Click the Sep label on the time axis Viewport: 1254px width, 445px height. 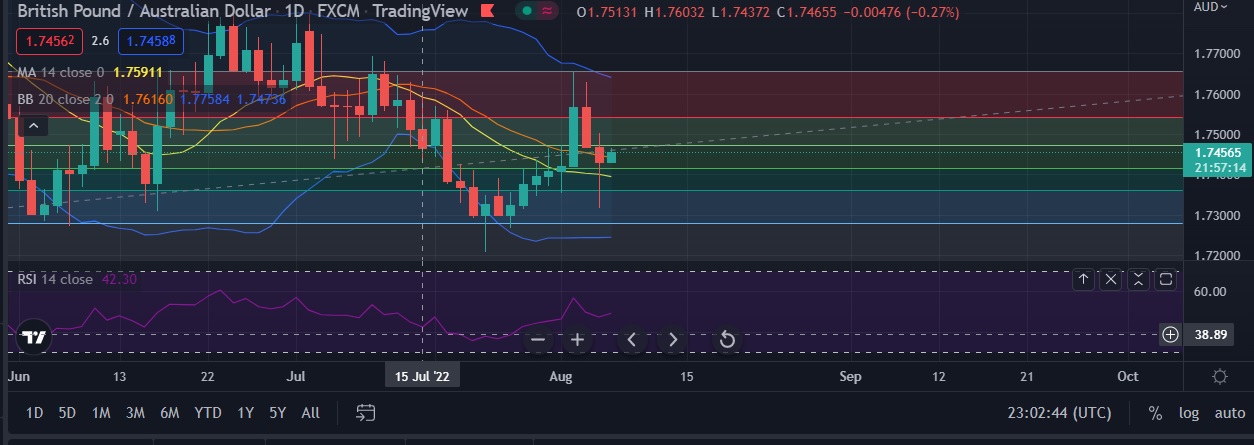(851, 377)
